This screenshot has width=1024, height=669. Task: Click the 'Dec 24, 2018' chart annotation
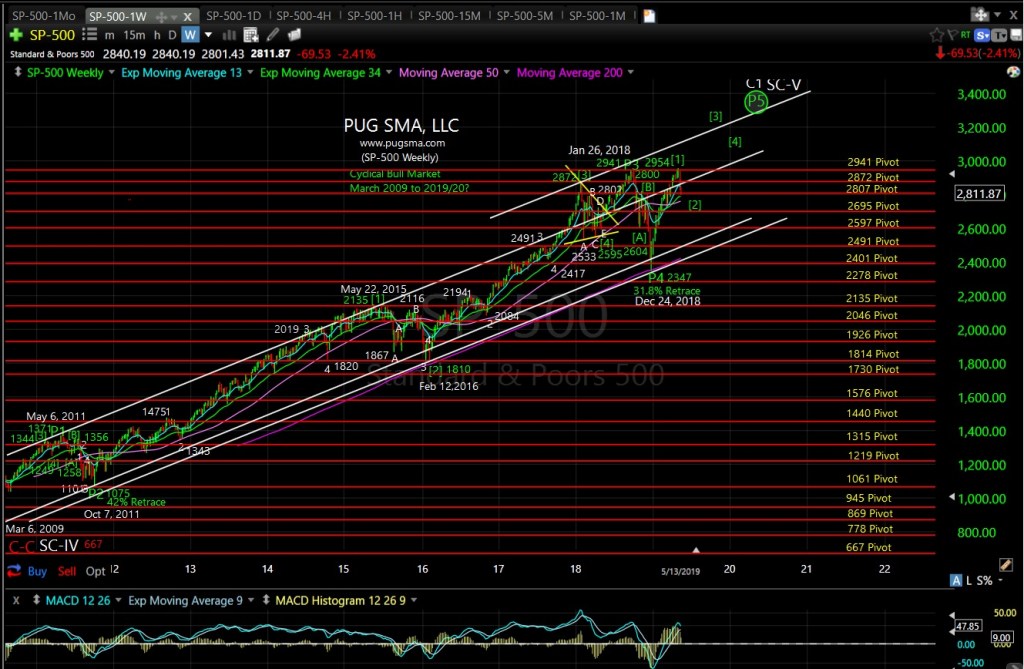point(667,301)
